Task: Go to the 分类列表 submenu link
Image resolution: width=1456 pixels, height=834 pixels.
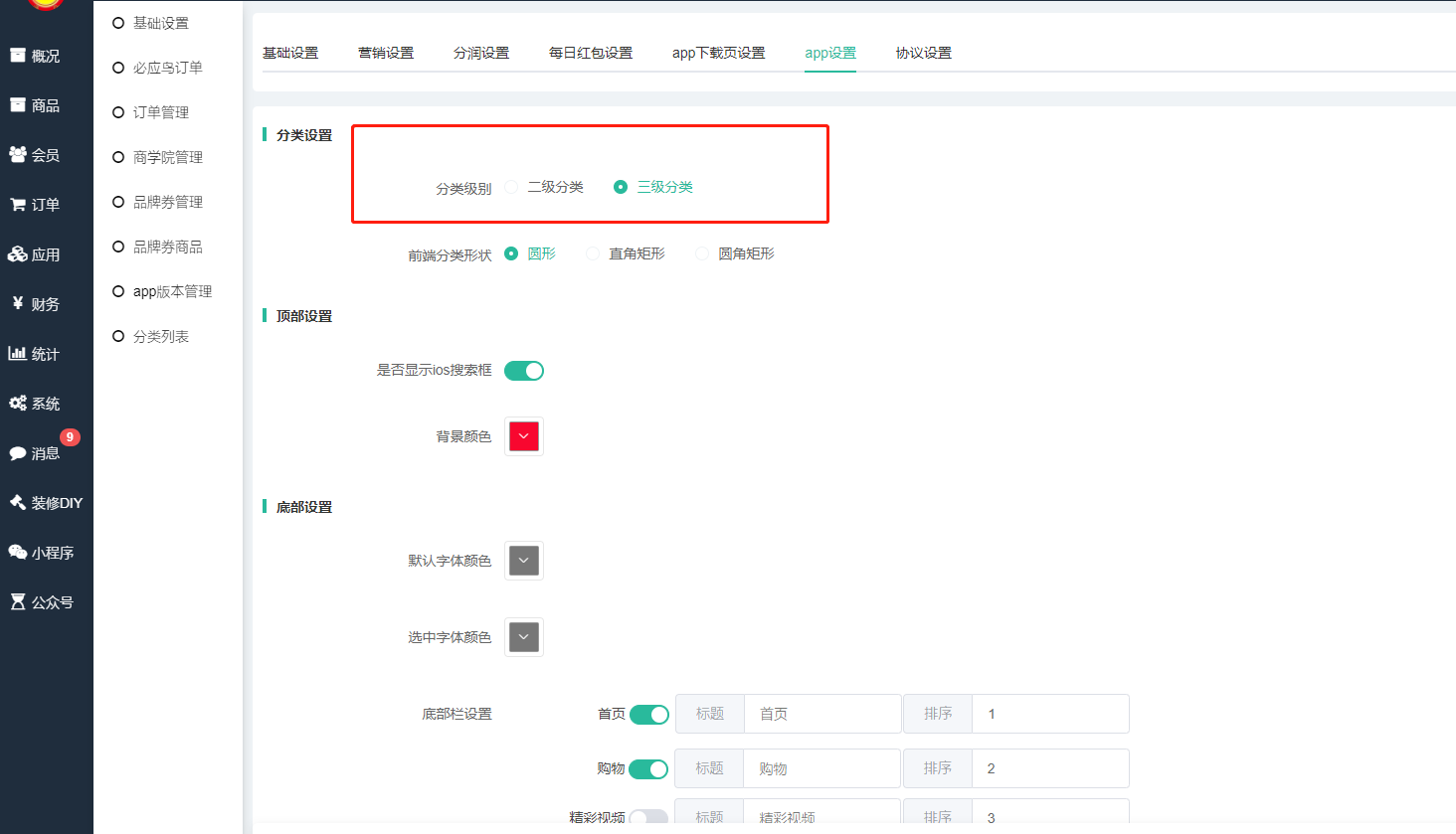Action: coord(161,337)
